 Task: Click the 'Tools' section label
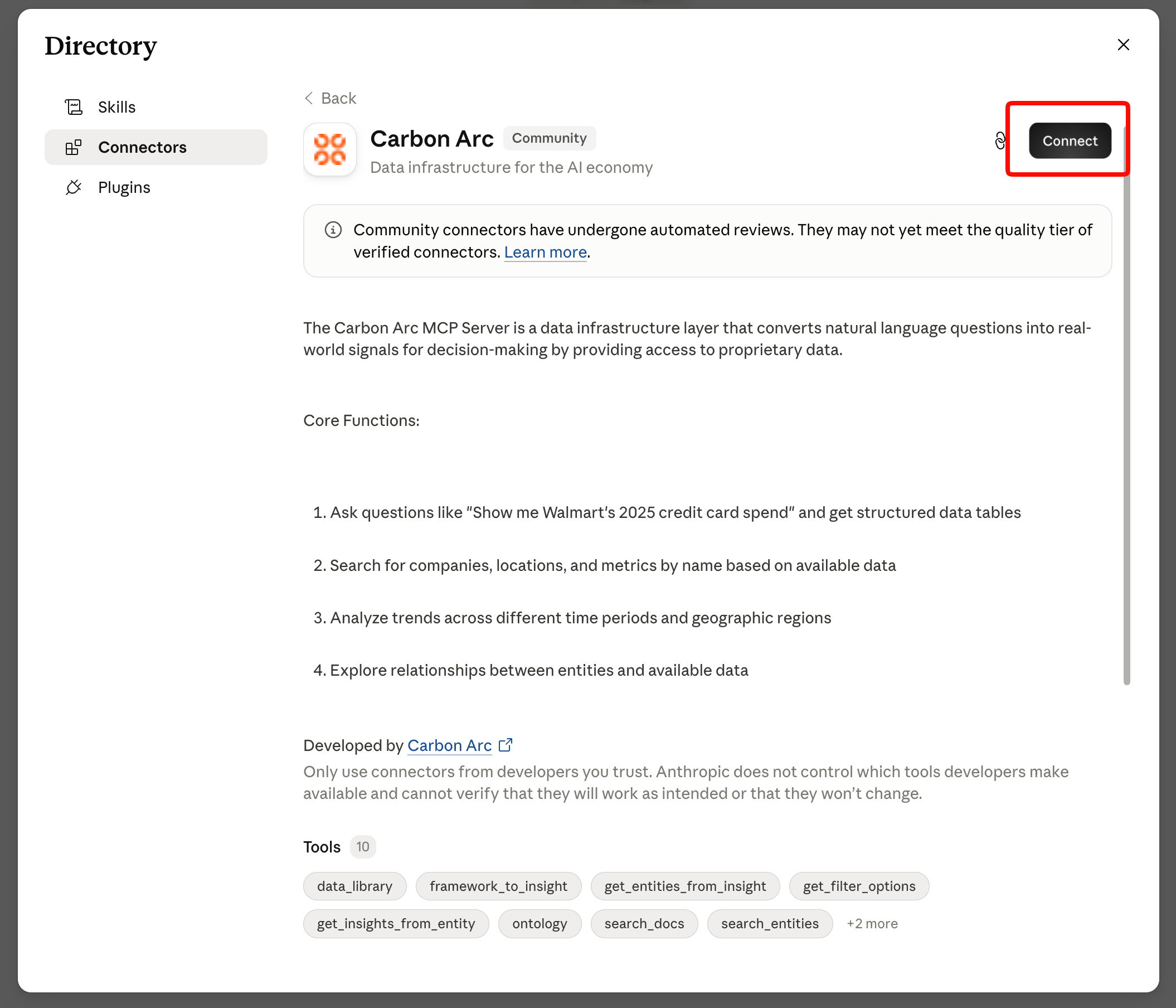pos(322,847)
